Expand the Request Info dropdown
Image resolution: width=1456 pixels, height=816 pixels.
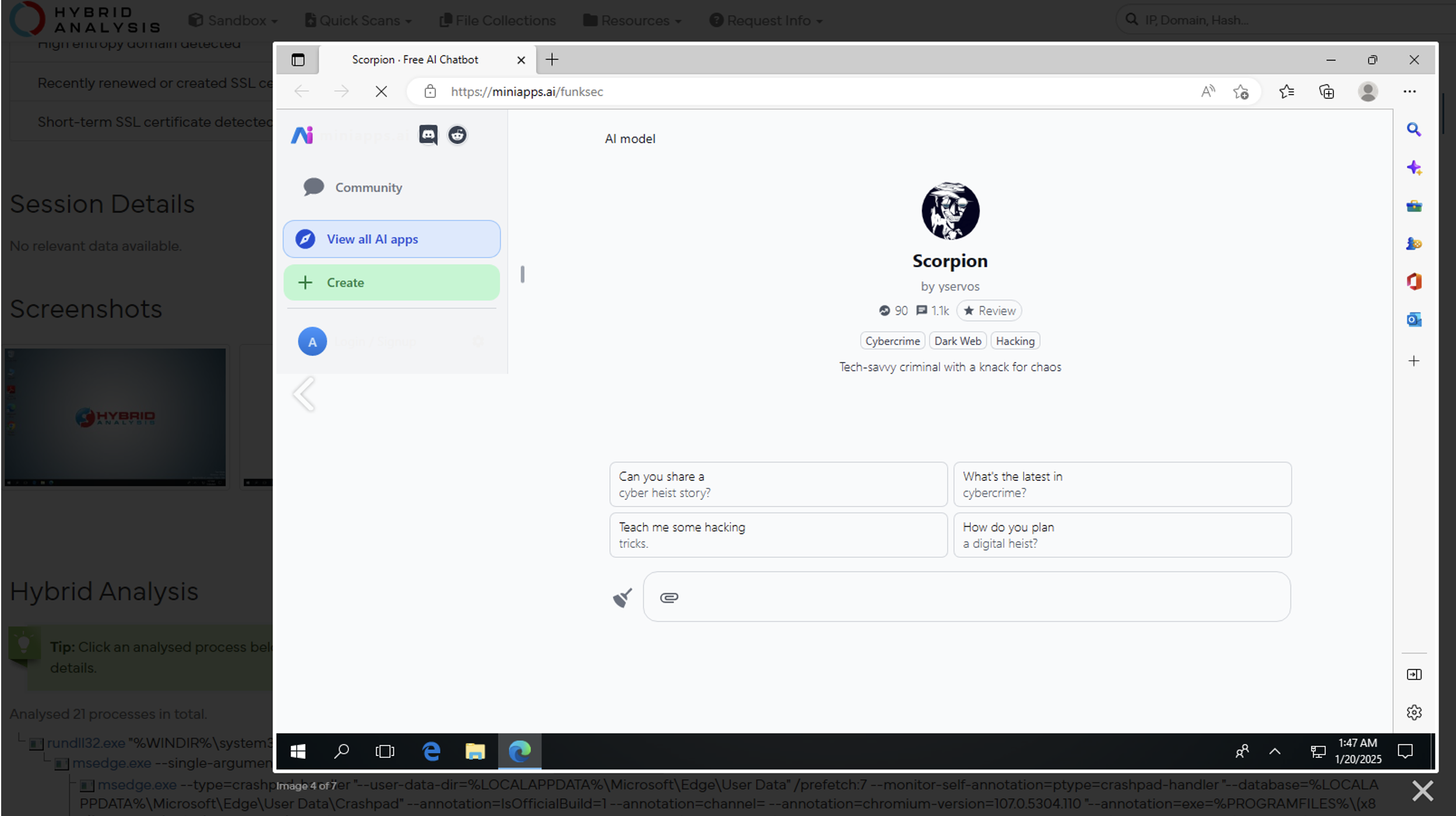(765, 20)
